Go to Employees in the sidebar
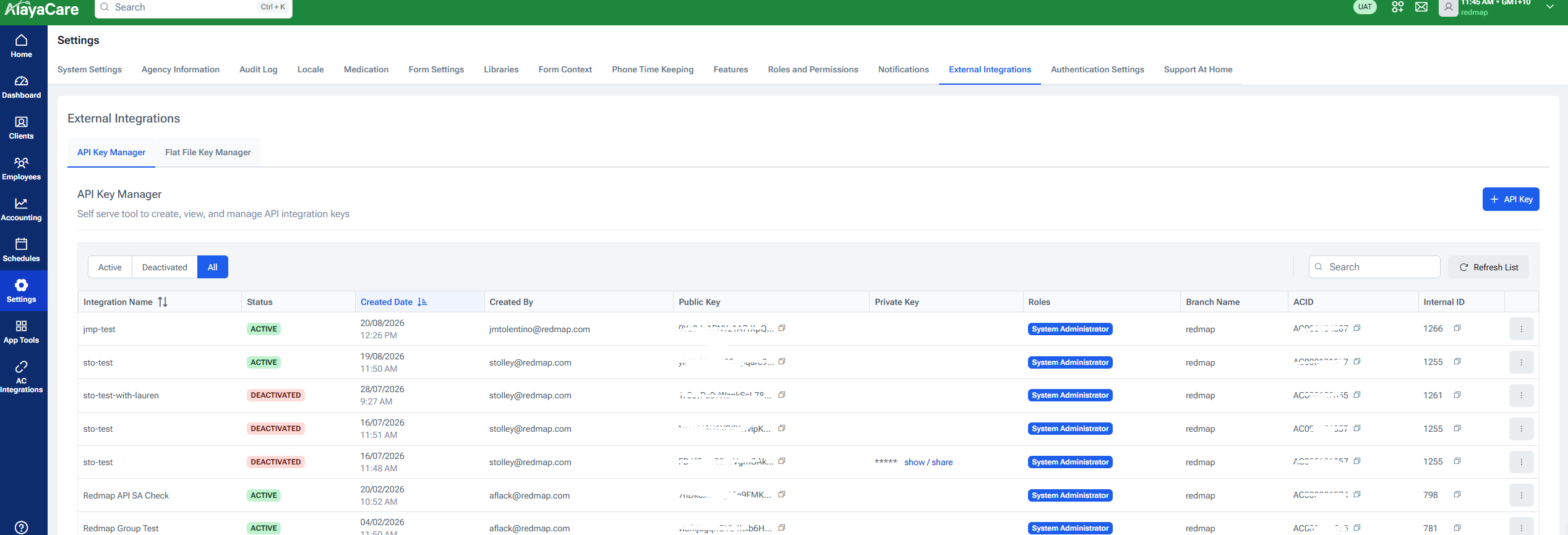 coord(21,169)
